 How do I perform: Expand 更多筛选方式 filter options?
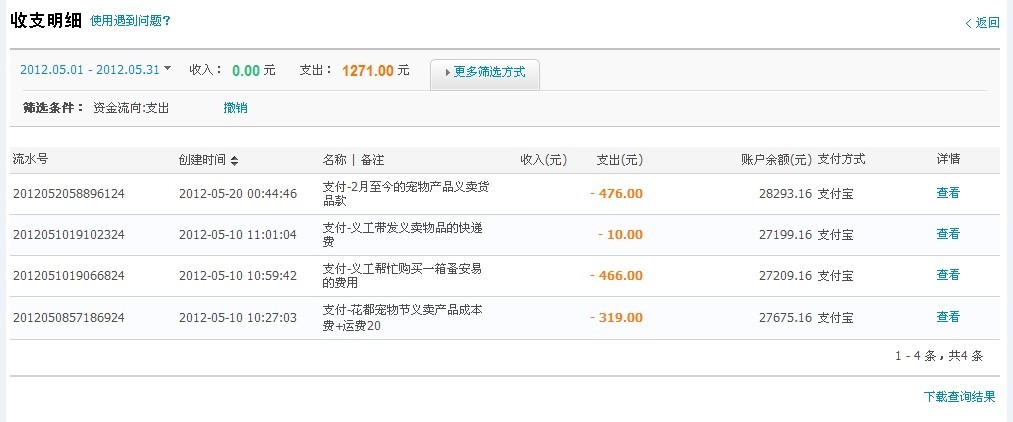coord(485,73)
